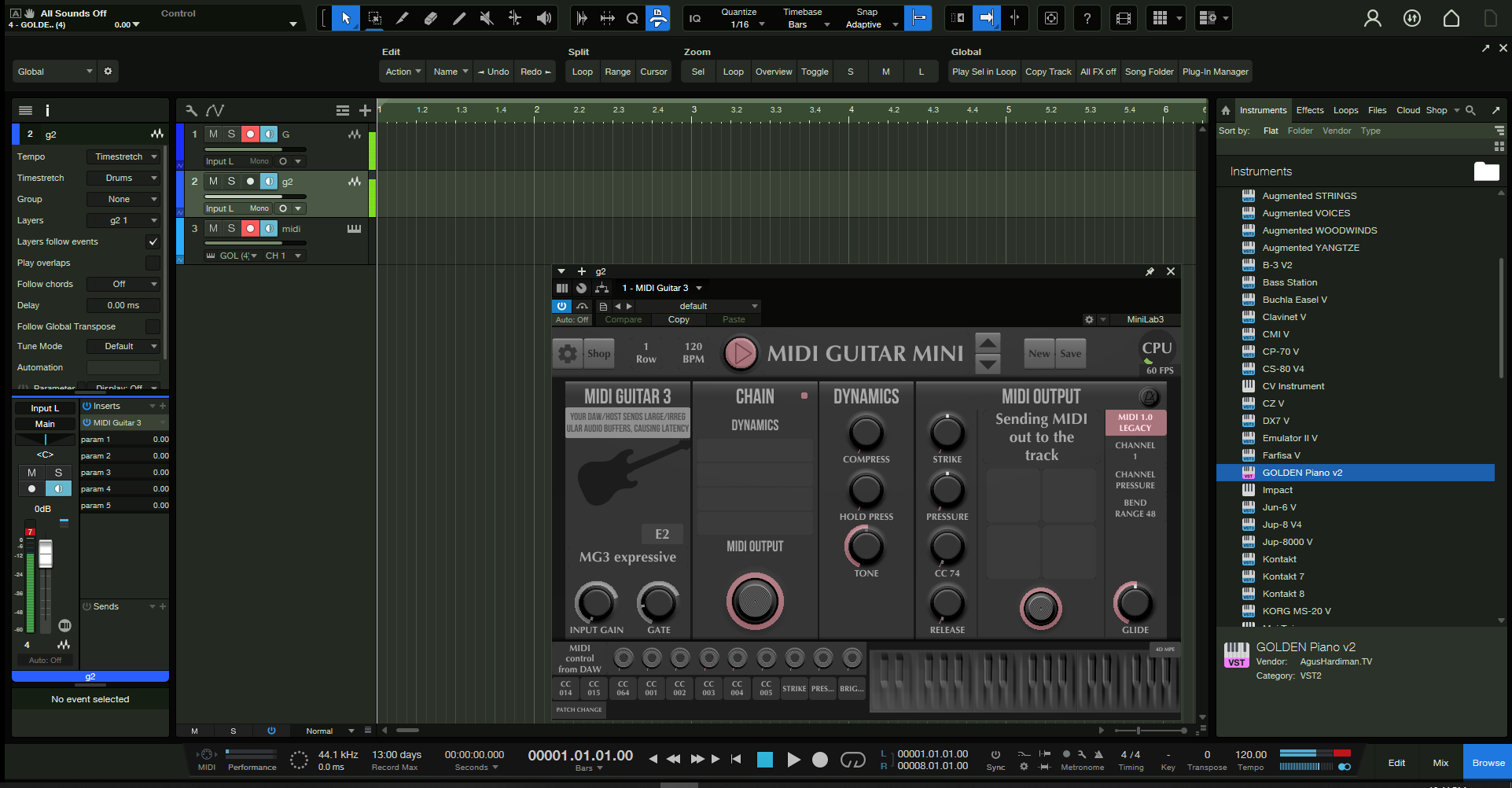Mute track 1 named G
This screenshot has height=788, width=1512.
(x=213, y=134)
